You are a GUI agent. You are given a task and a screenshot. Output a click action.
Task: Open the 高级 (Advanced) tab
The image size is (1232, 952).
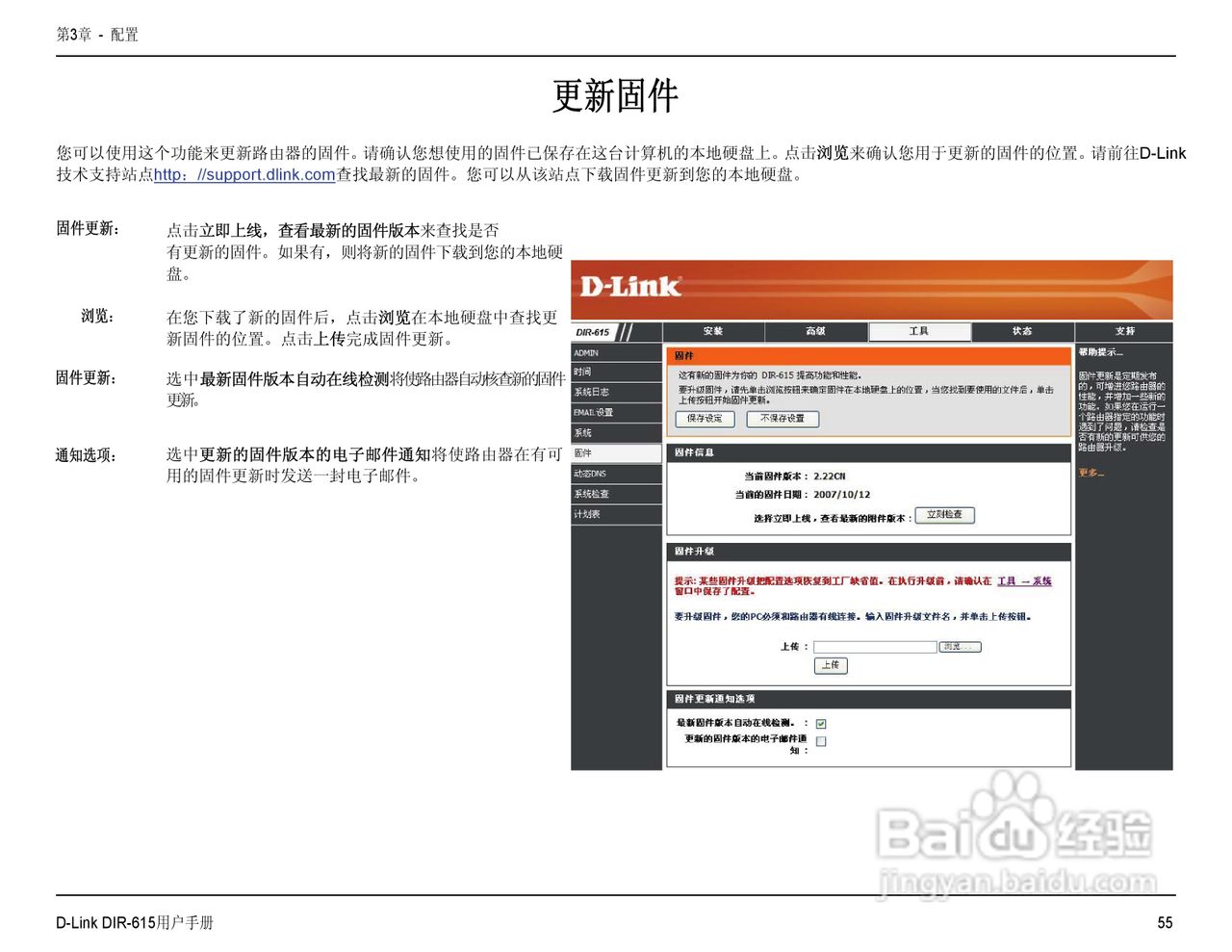click(816, 331)
